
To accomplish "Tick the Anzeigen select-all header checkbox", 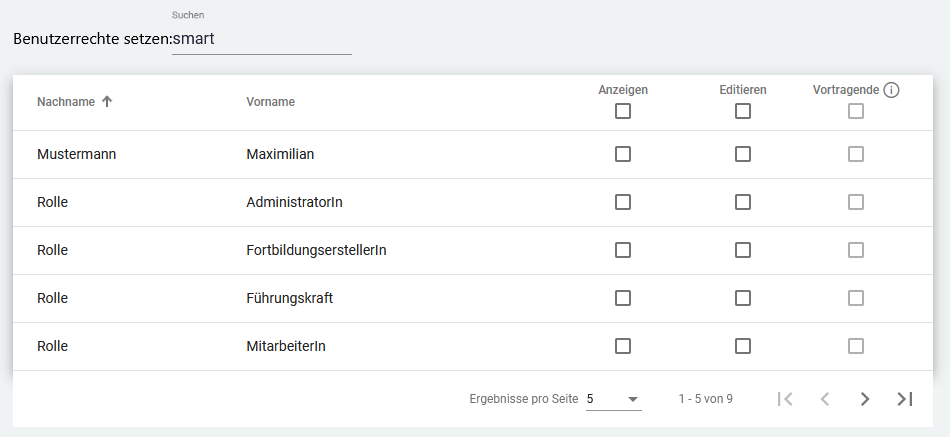I will coord(623,111).
